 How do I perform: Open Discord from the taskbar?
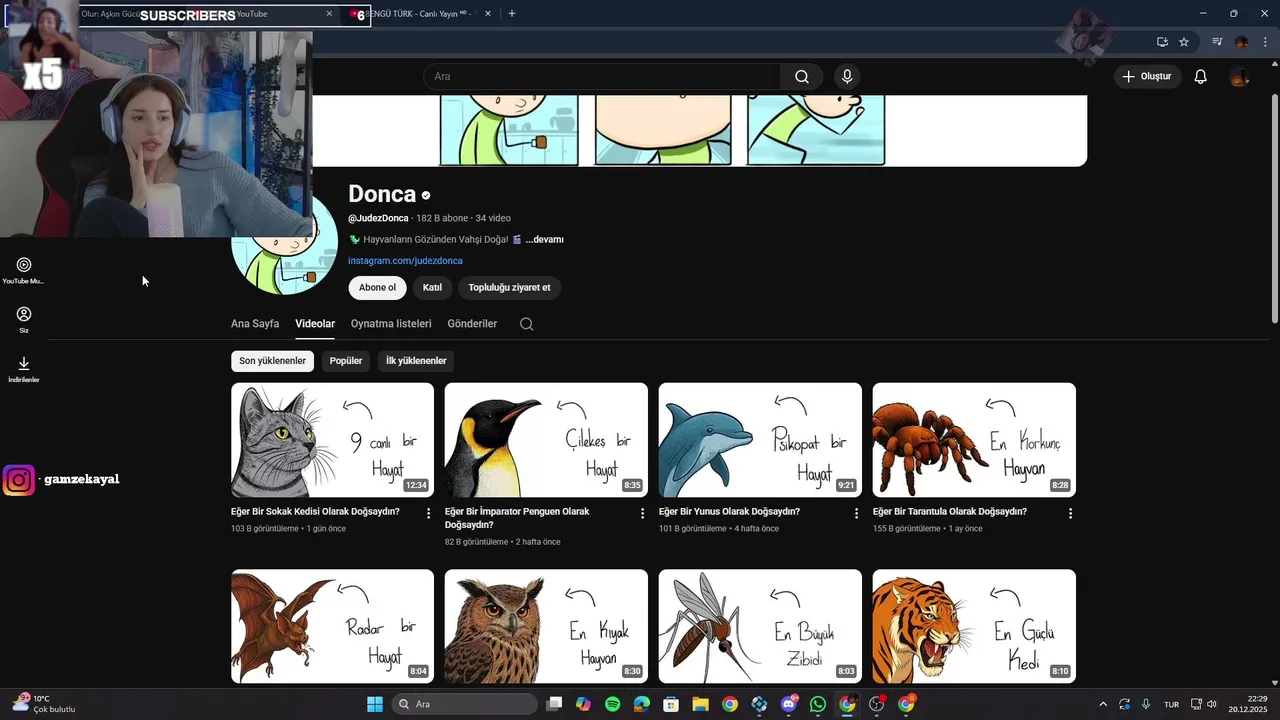click(x=789, y=704)
